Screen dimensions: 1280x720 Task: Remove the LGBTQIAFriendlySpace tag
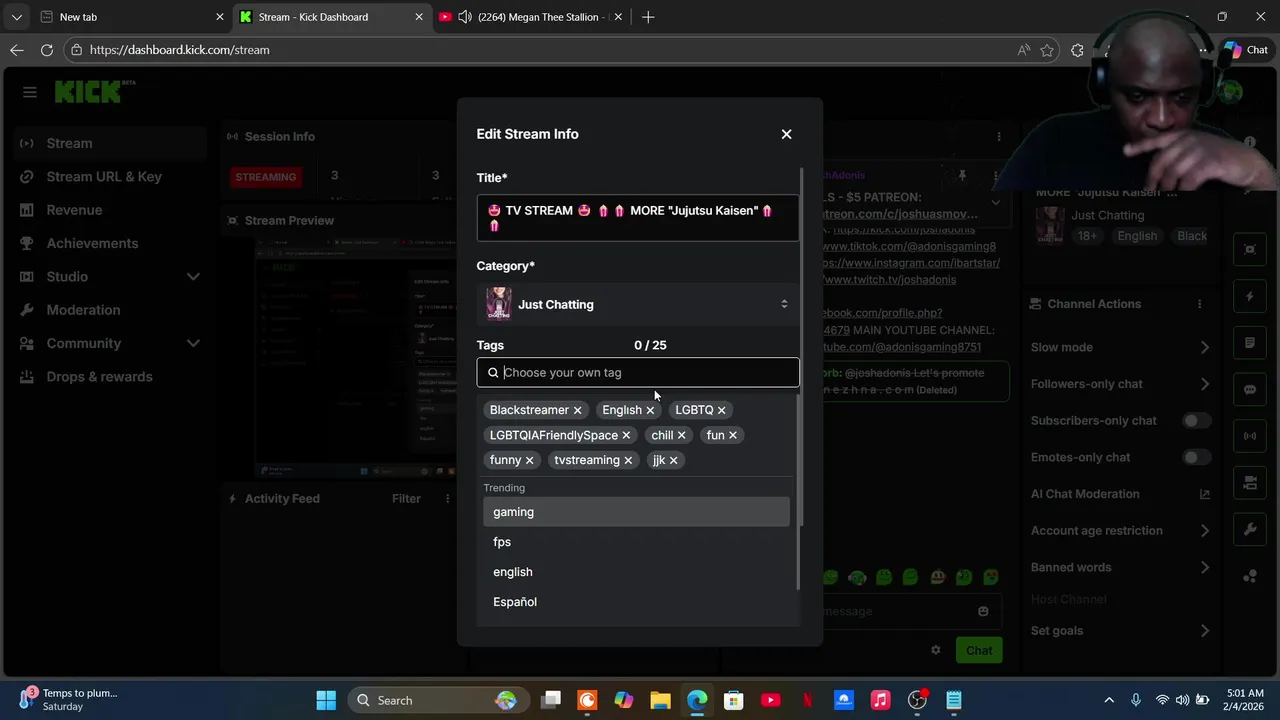(626, 436)
